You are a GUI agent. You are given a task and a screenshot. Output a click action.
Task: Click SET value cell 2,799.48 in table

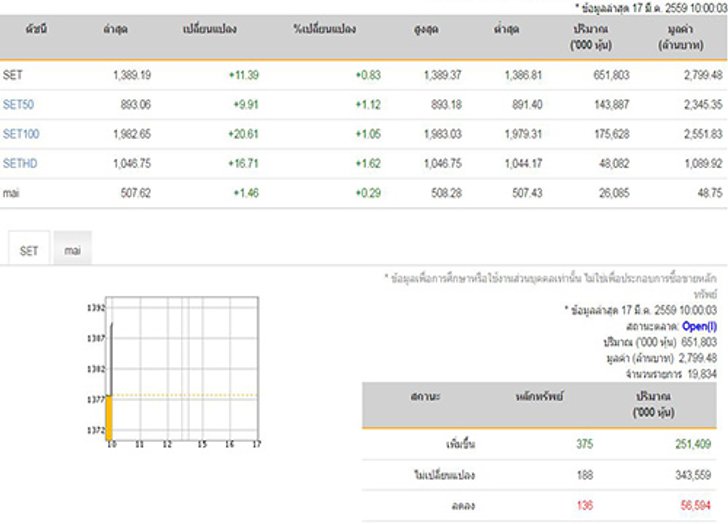(703, 75)
